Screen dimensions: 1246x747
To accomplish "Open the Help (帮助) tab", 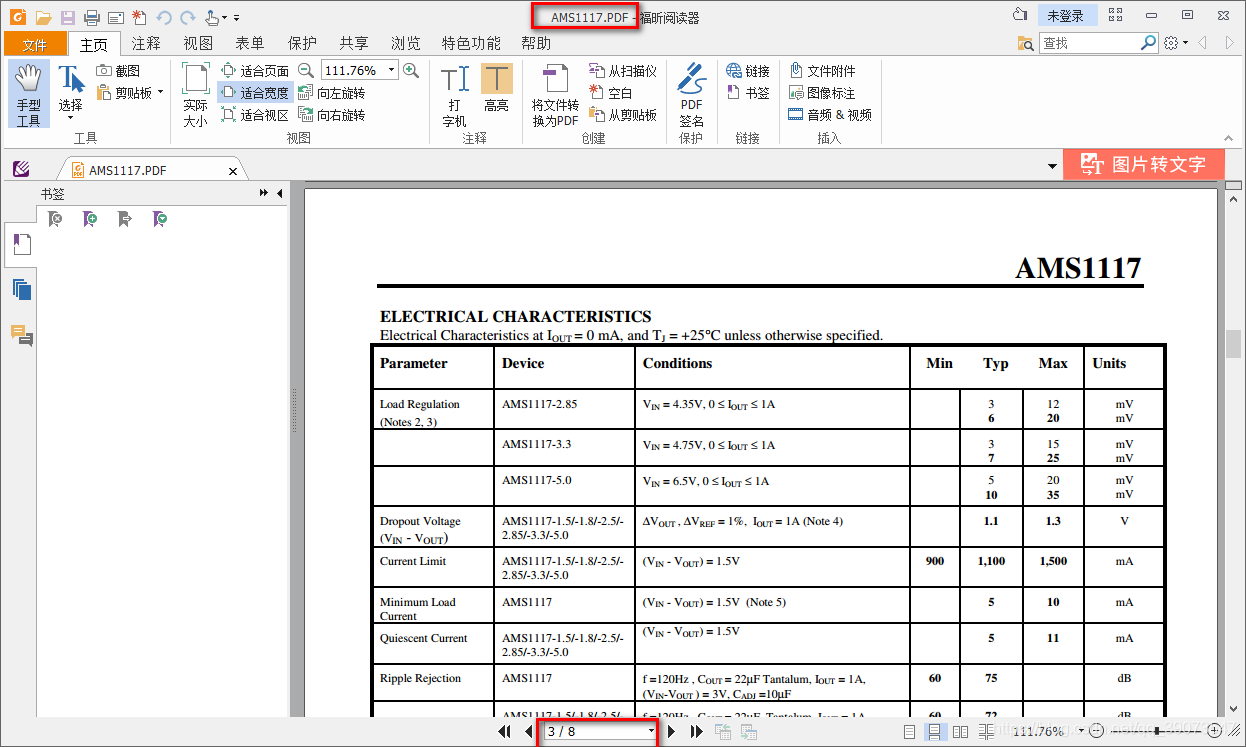I will (x=536, y=43).
